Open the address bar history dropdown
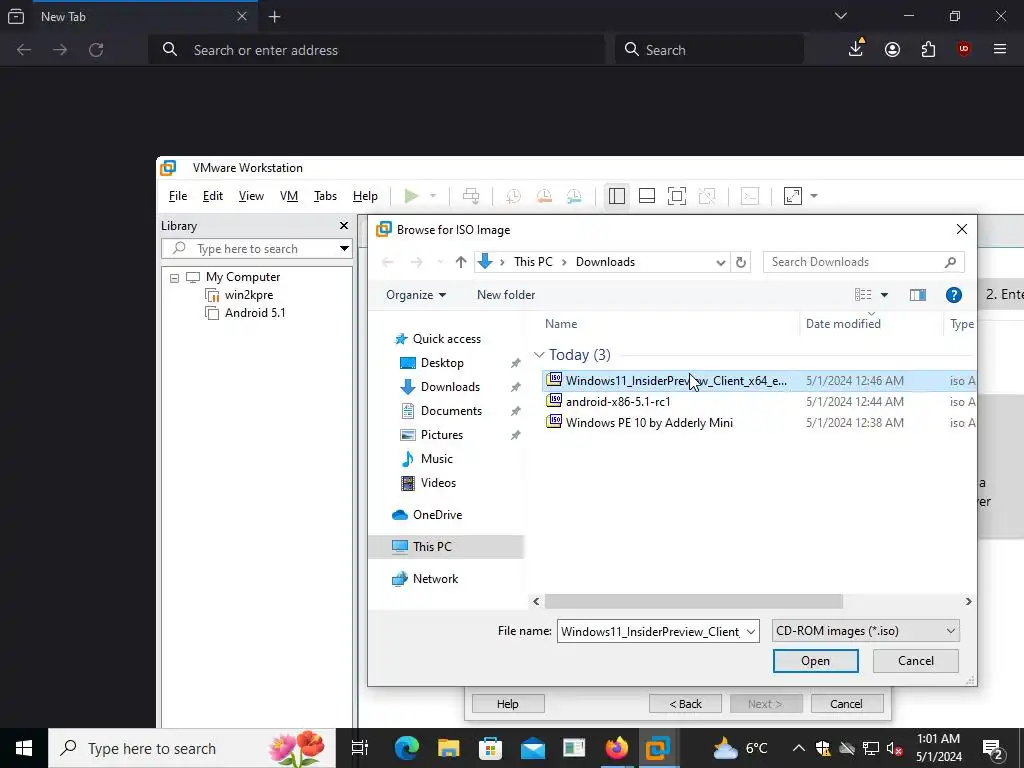 tap(720, 263)
